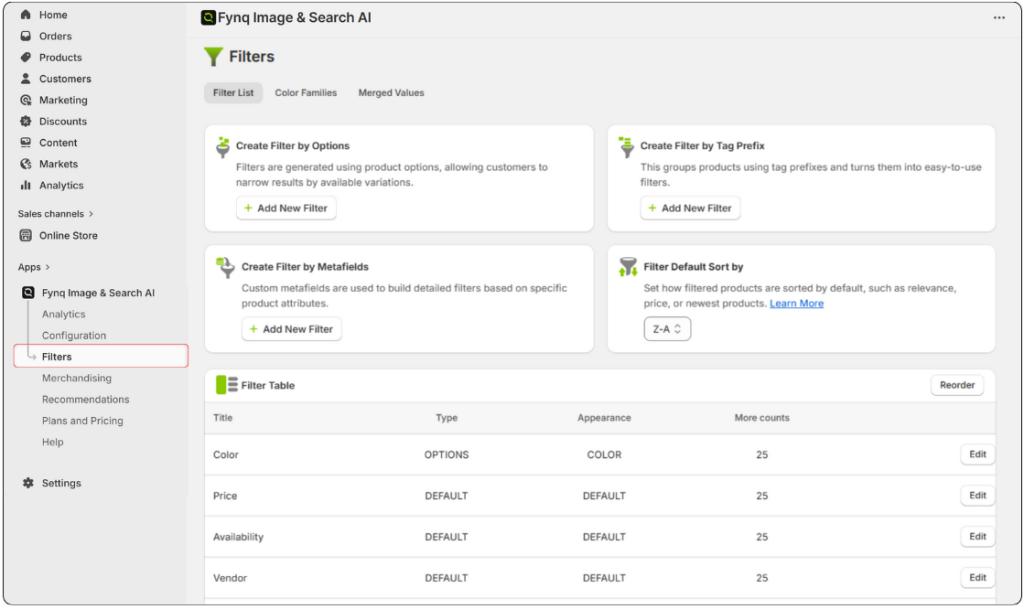
Task: Switch to the Merged Values tab
Action: [391, 93]
